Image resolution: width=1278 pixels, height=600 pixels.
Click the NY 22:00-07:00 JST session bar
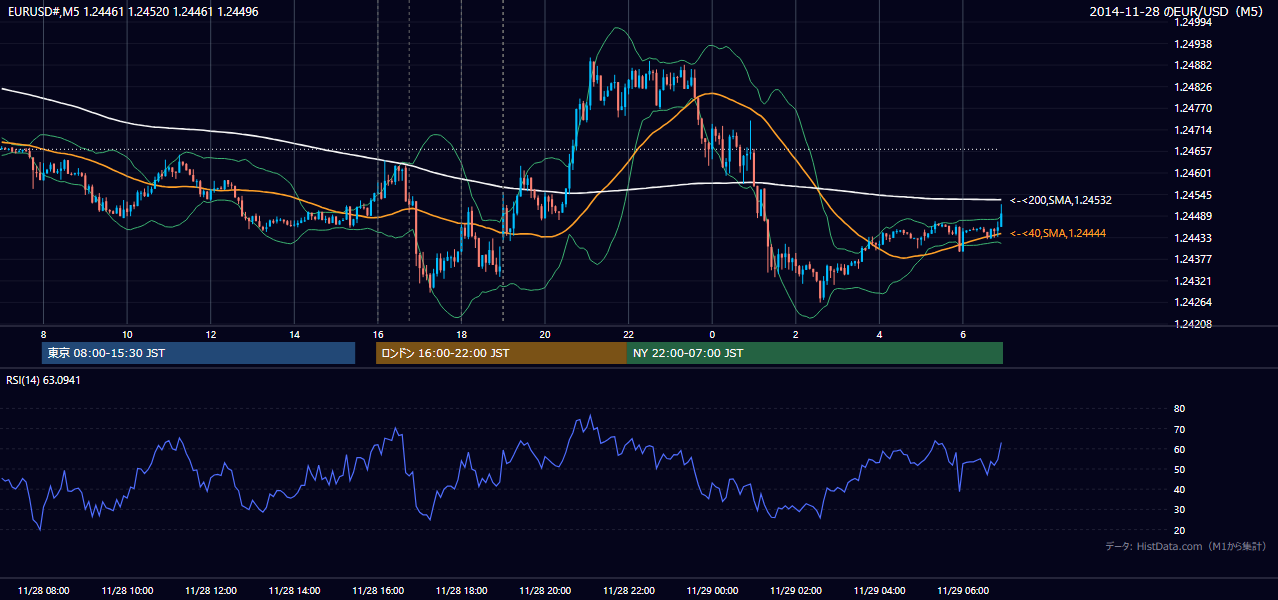pyautogui.click(x=815, y=353)
